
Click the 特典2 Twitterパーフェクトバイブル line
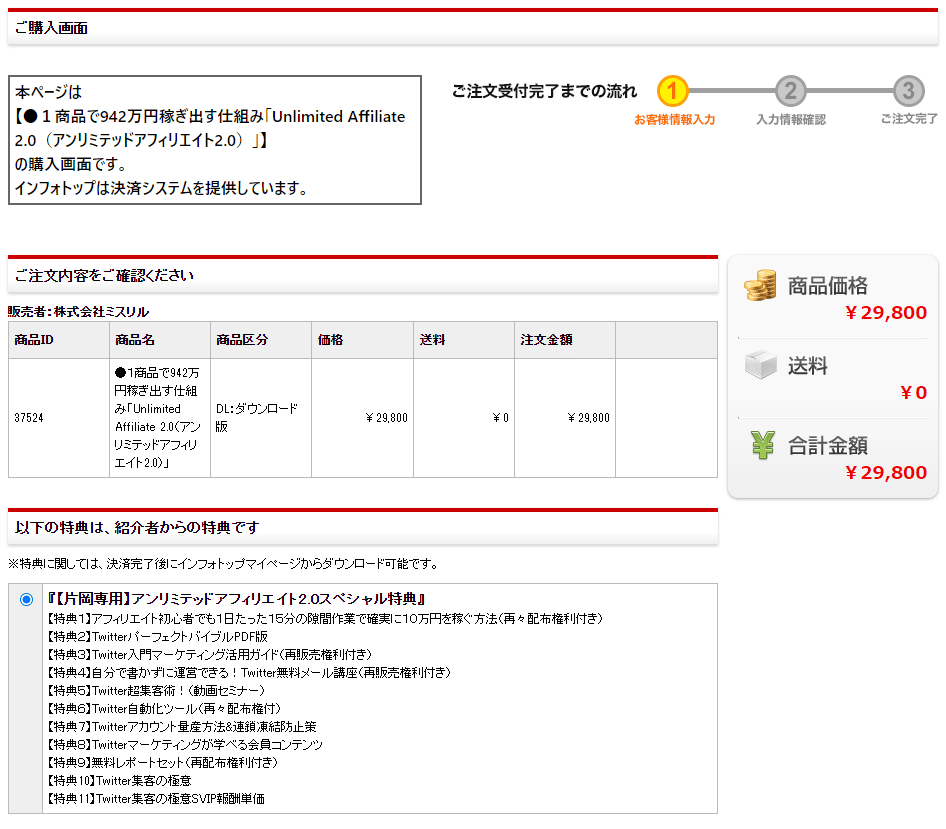[x=159, y=636]
